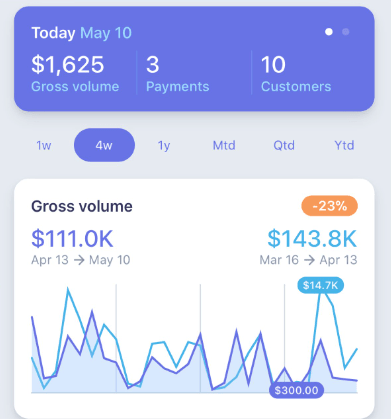391x419 pixels.
Task: Select the 4w time range tab
Action: pos(104,145)
